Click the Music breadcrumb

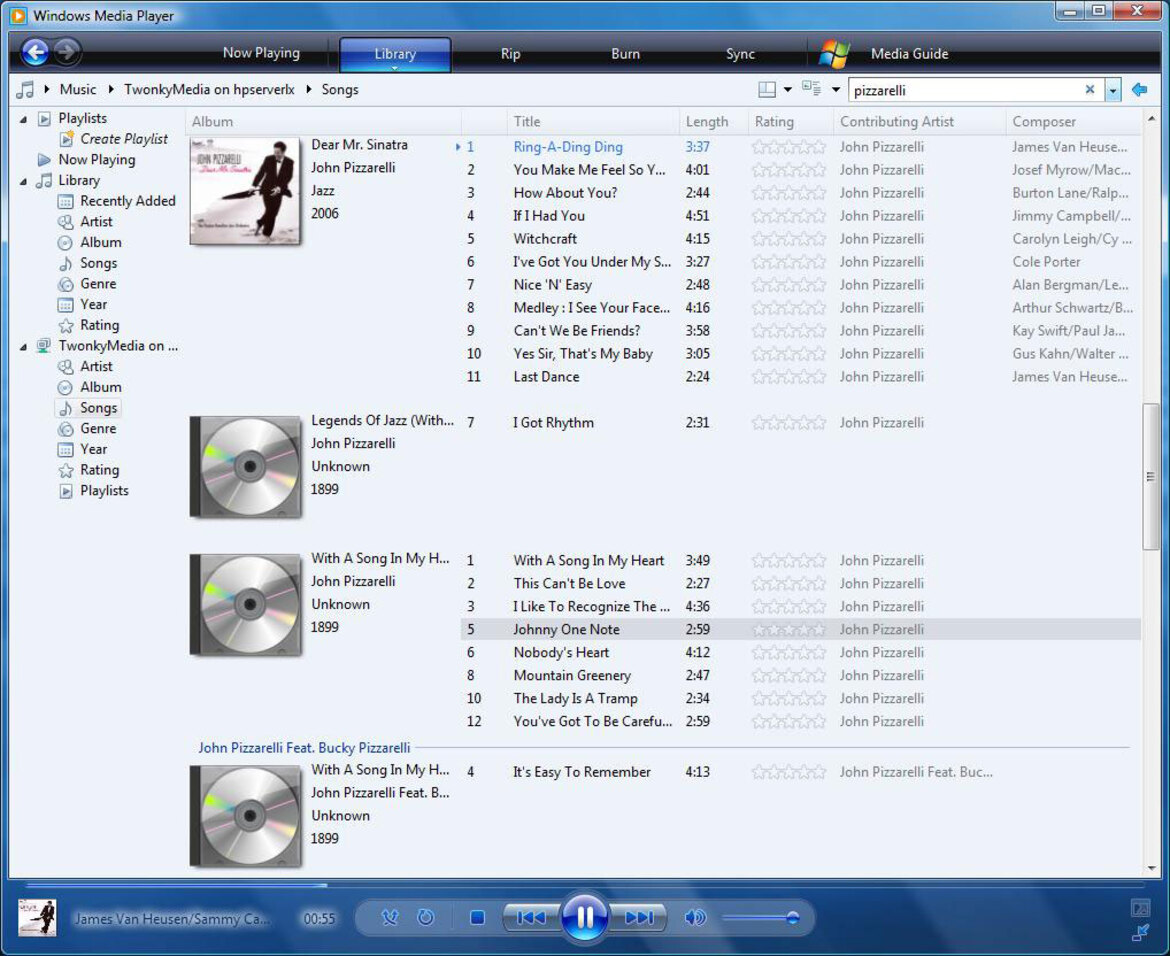pyautogui.click(x=78, y=90)
